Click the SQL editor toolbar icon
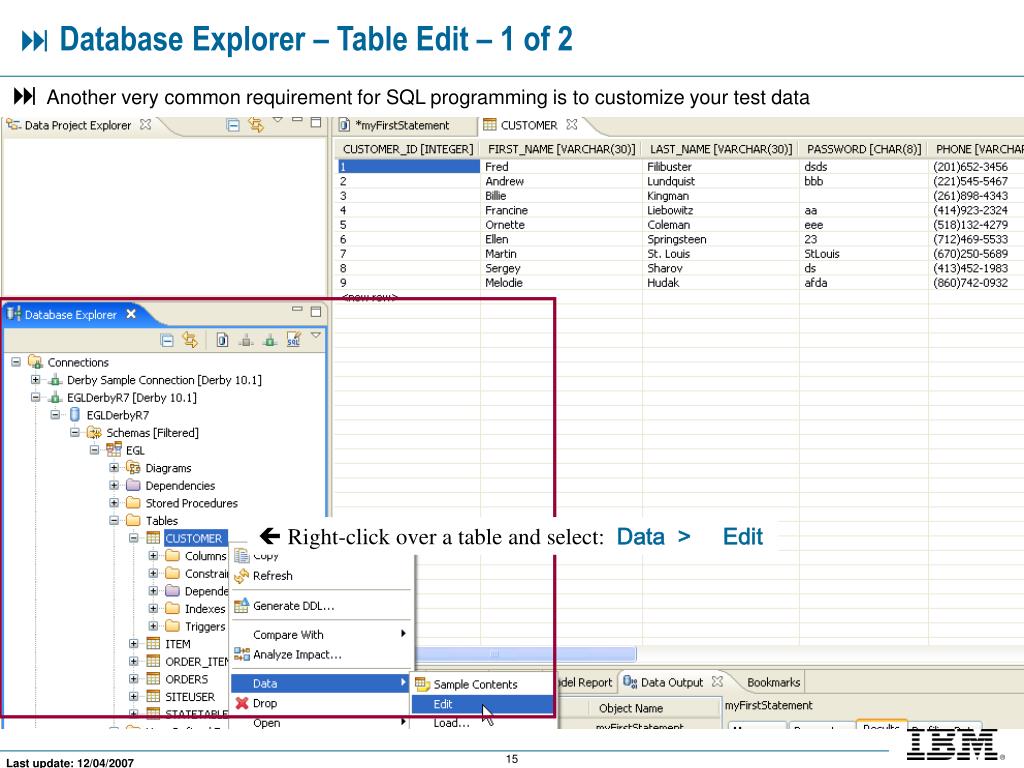Viewport: 1024px width, 768px height. 294,340
